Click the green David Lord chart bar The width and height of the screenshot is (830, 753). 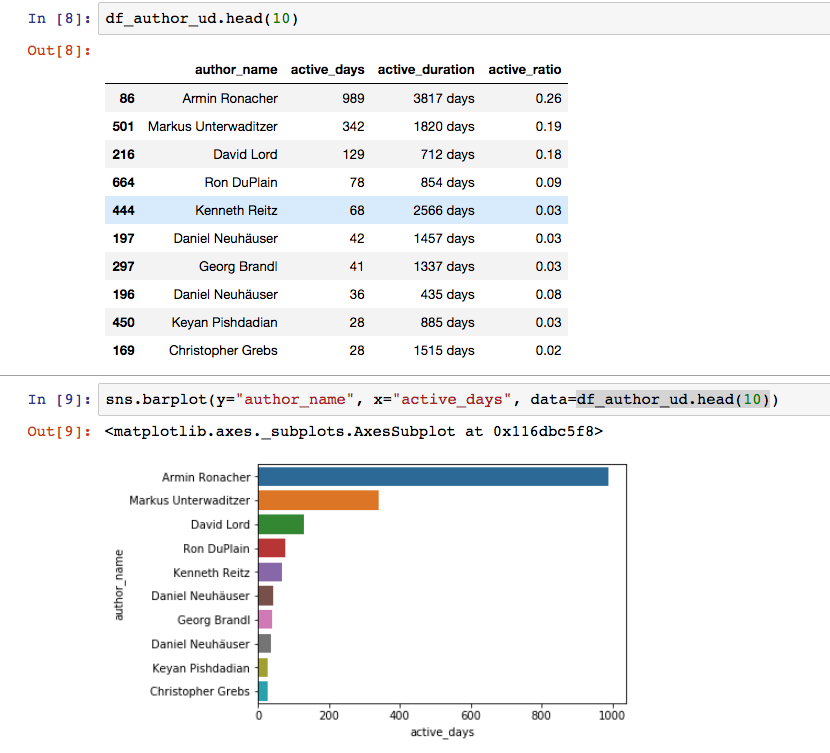[281, 524]
